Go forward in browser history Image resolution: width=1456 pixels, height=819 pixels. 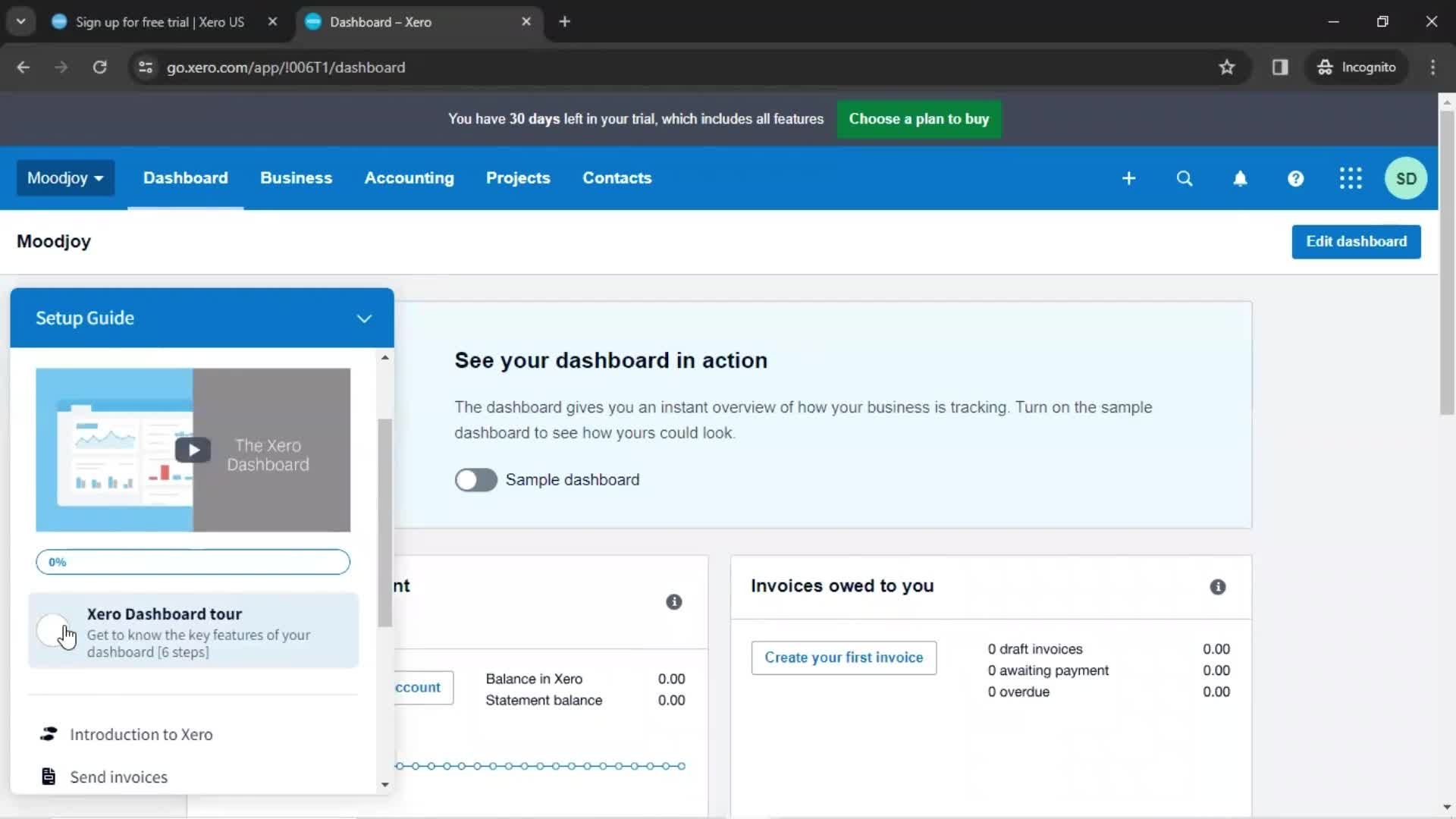click(x=61, y=67)
